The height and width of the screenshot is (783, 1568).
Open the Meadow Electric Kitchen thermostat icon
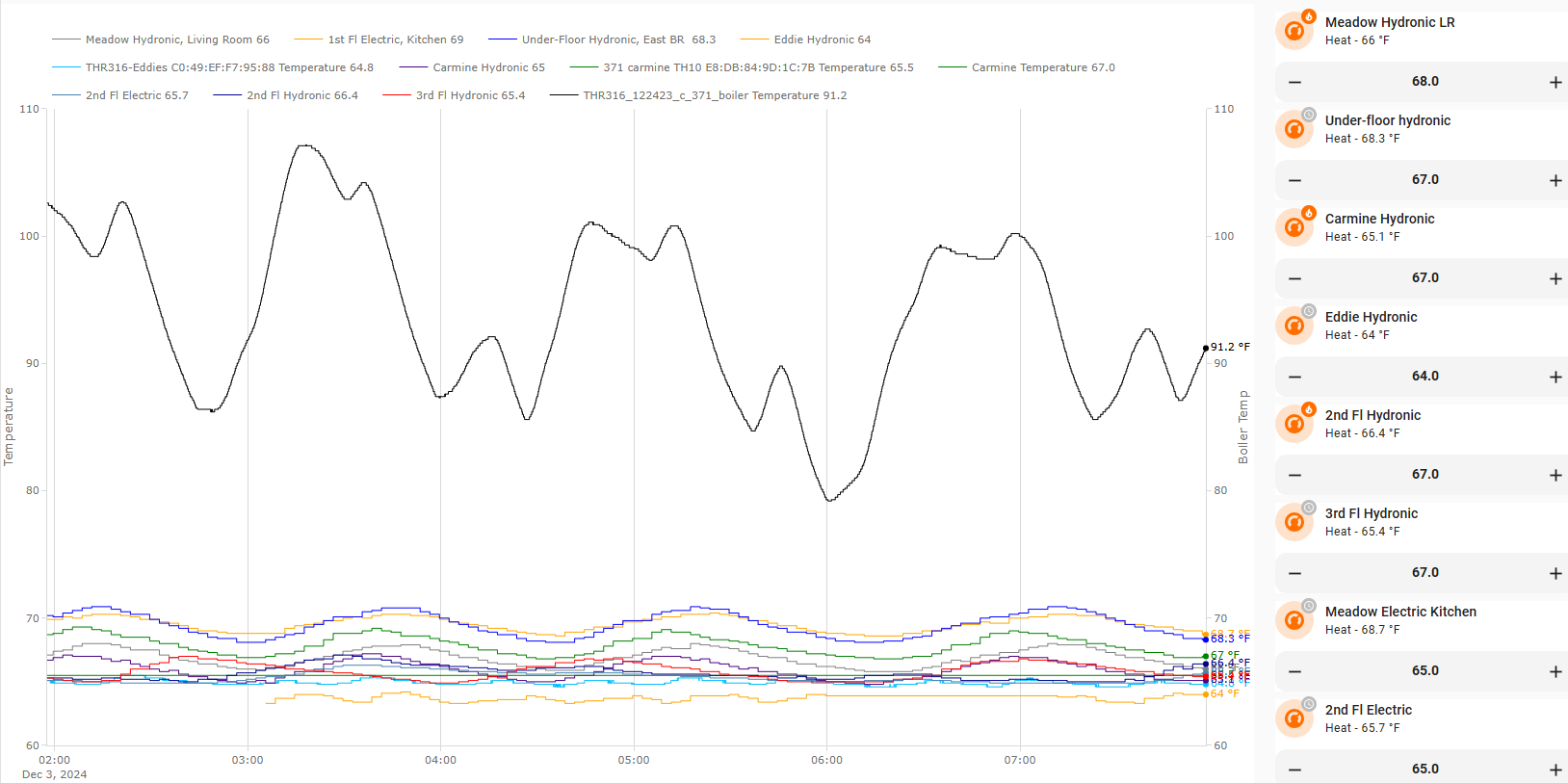(x=1294, y=620)
